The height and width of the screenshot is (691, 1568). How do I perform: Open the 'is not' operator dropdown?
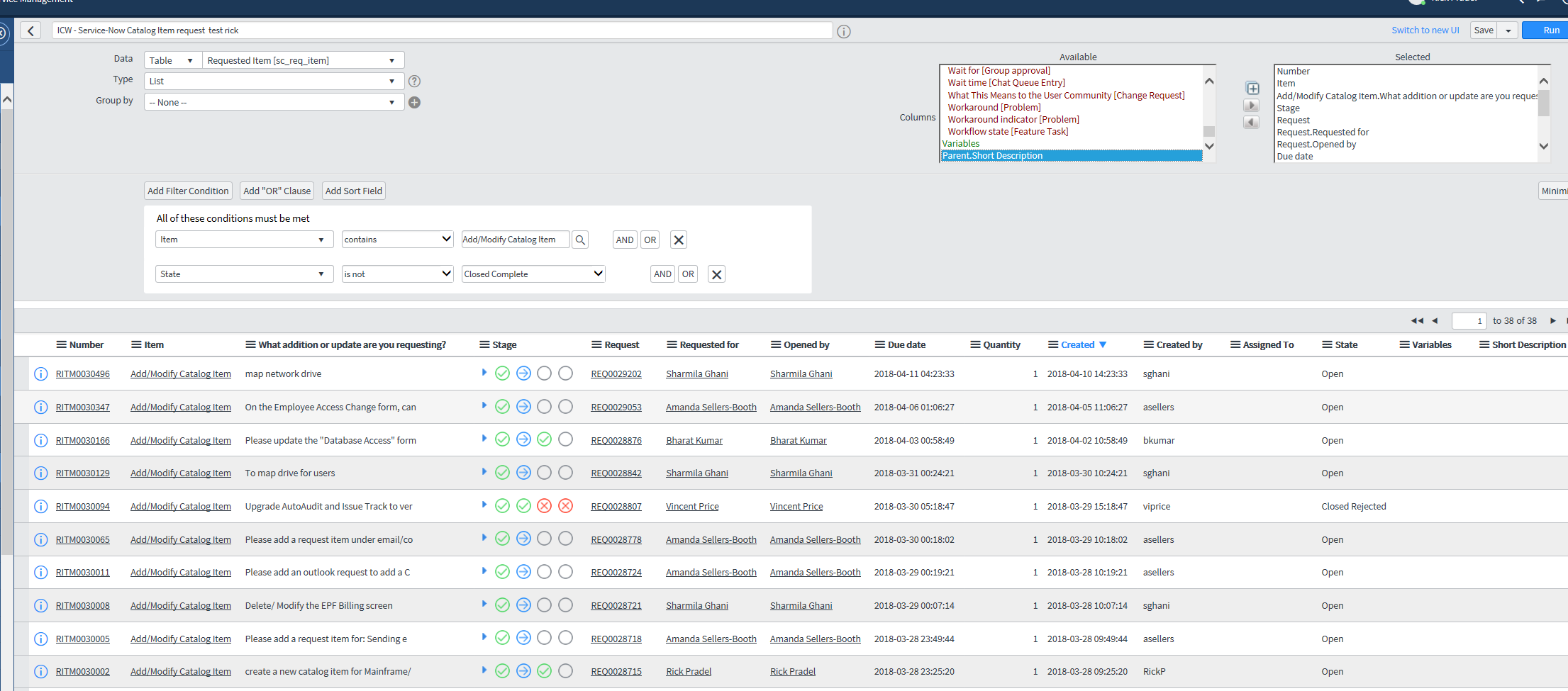[x=397, y=274]
